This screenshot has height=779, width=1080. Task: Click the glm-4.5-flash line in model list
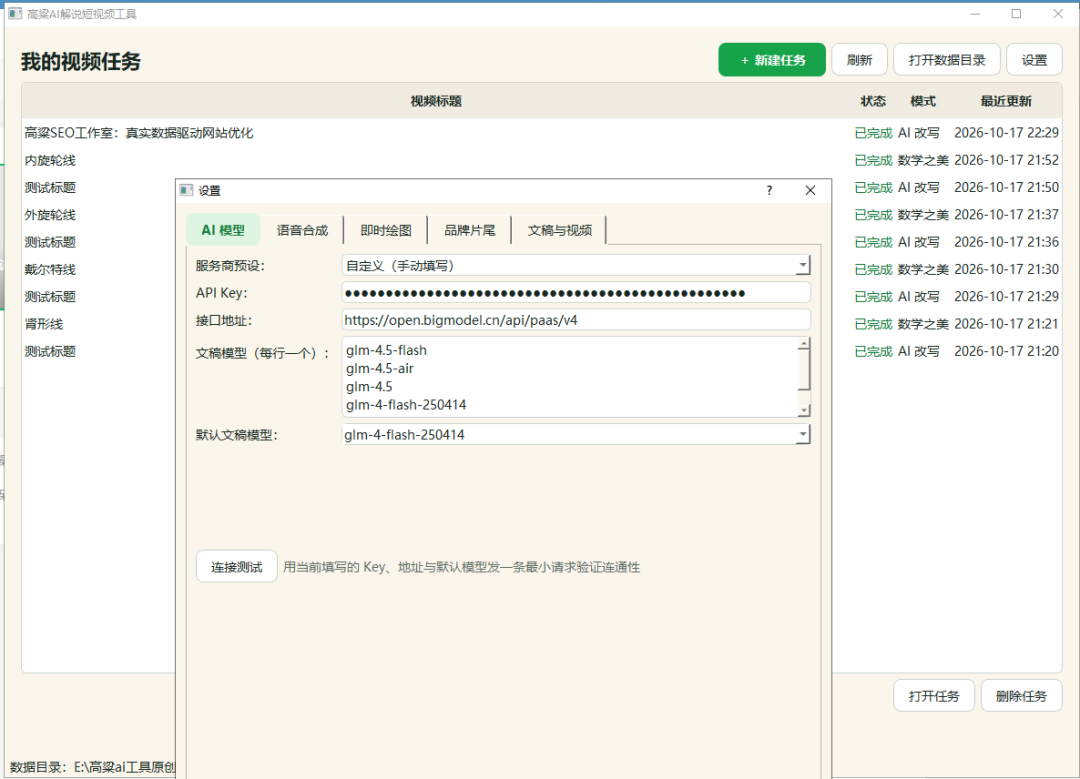(386, 351)
